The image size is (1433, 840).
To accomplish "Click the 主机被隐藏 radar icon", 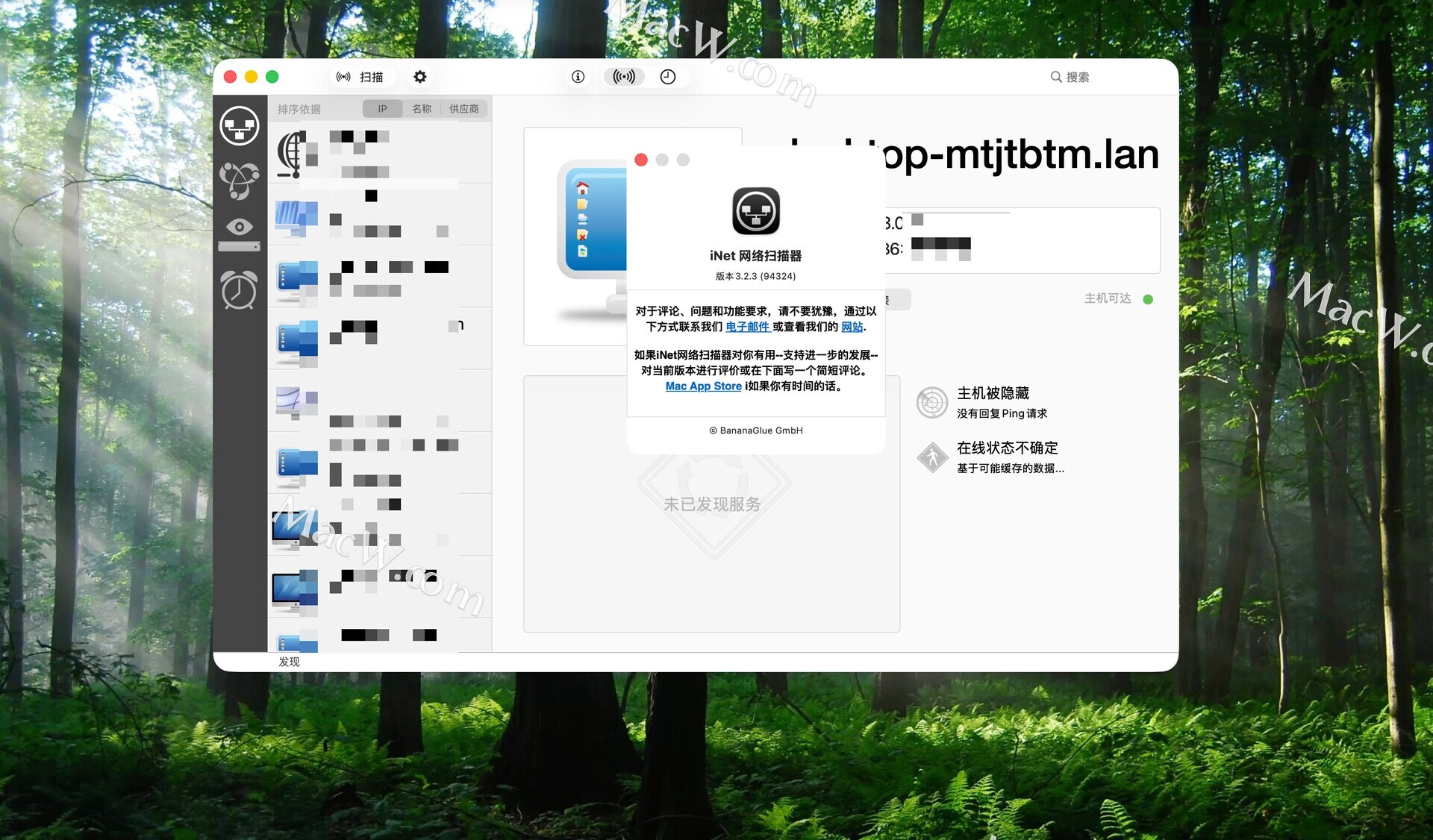I will pyautogui.click(x=932, y=403).
